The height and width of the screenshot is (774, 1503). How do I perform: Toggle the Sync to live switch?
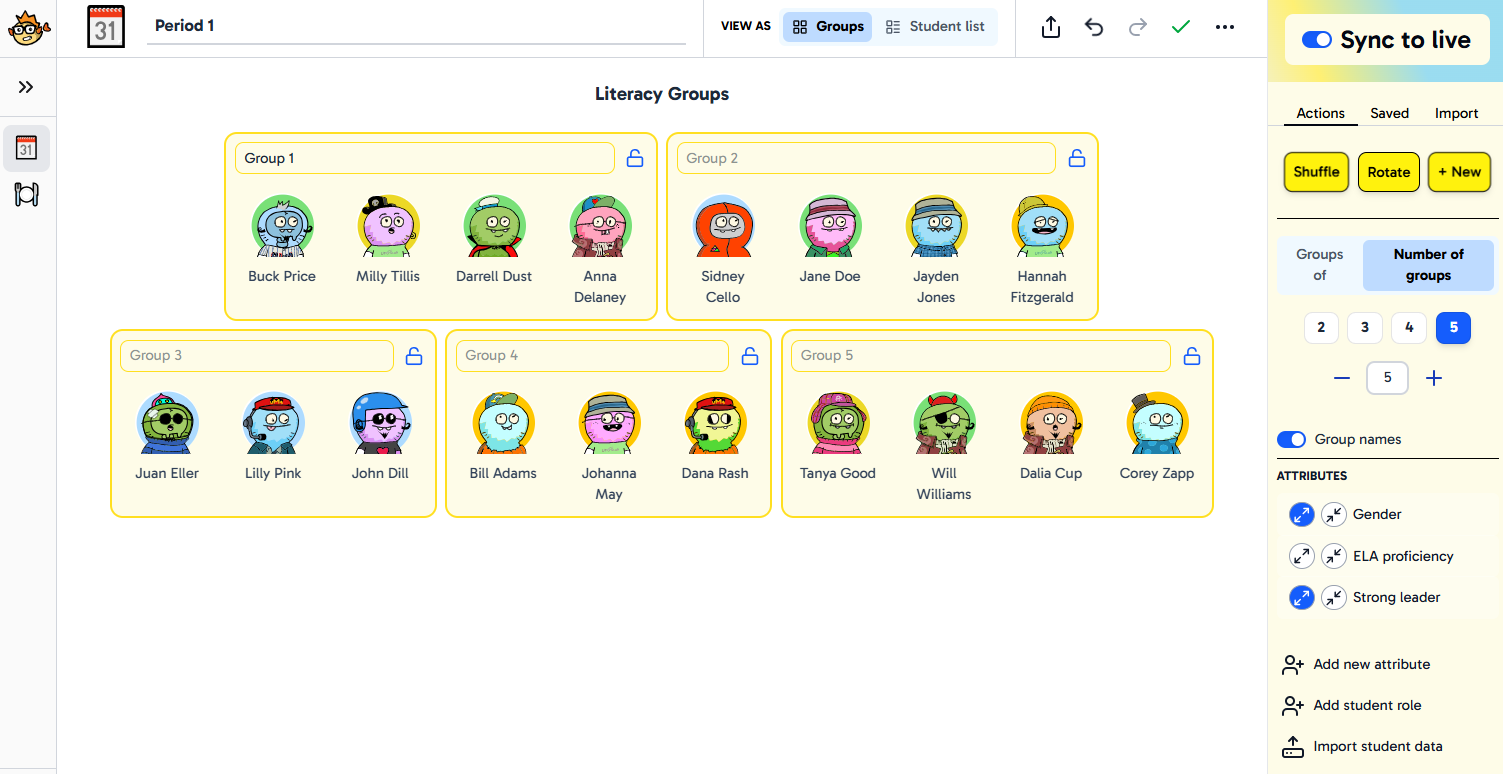(1316, 40)
